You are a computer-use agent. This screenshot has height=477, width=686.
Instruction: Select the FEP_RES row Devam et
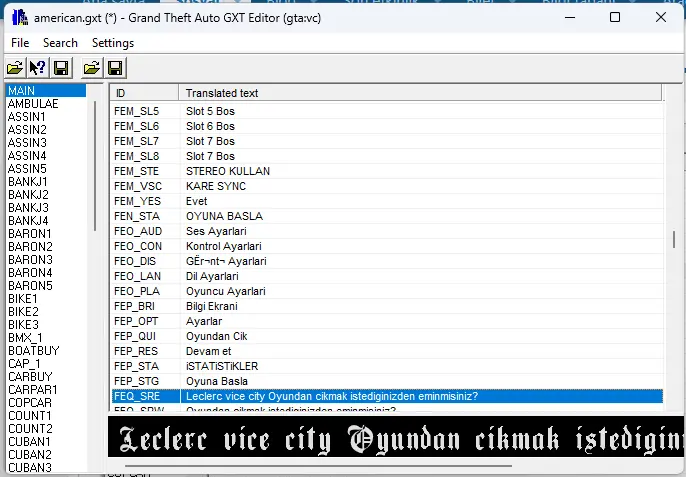coord(387,351)
